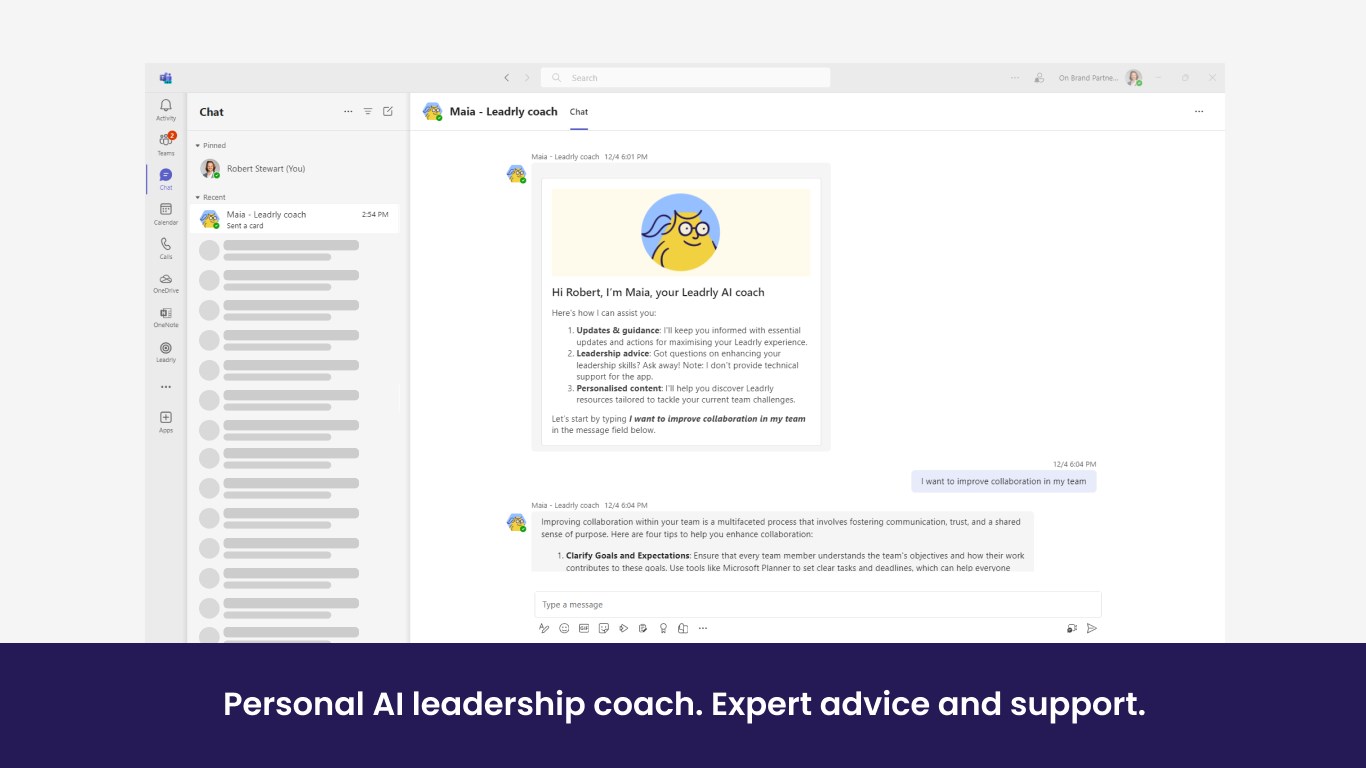Click the compose icon left of the ellipsis
1366x768 pixels.
(x=683, y=628)
